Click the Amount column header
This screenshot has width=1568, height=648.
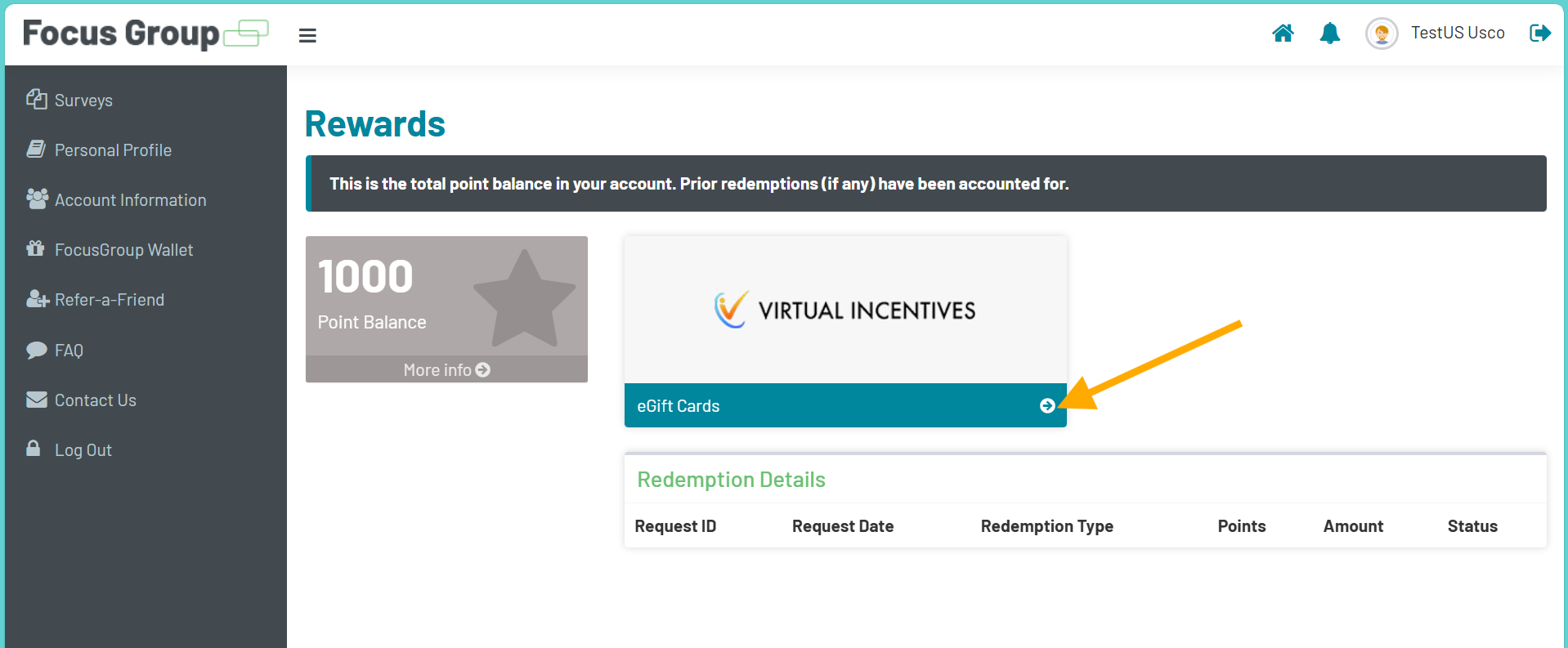click(1354, 526)
